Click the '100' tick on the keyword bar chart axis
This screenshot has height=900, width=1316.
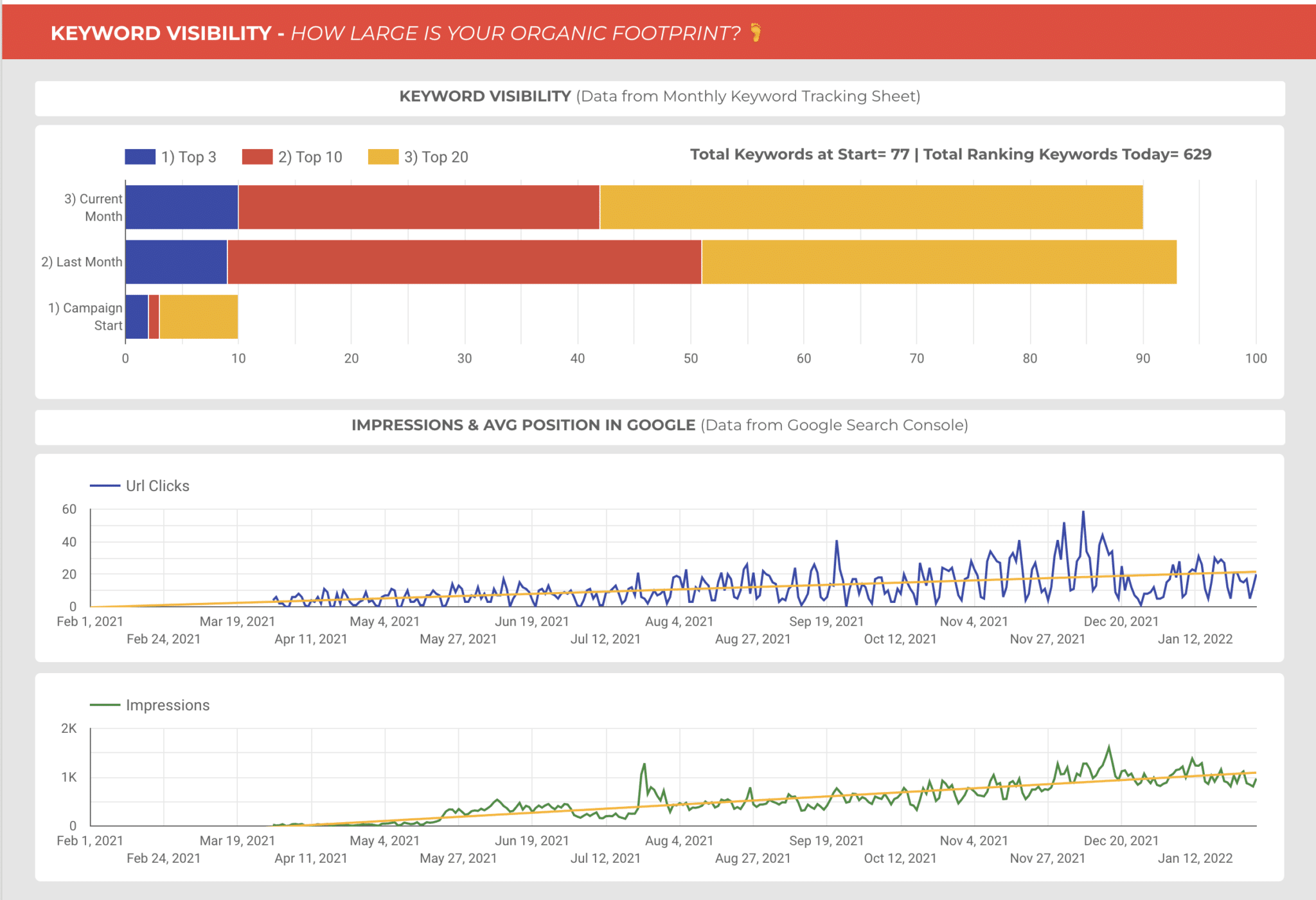[x=1256, y=359]
